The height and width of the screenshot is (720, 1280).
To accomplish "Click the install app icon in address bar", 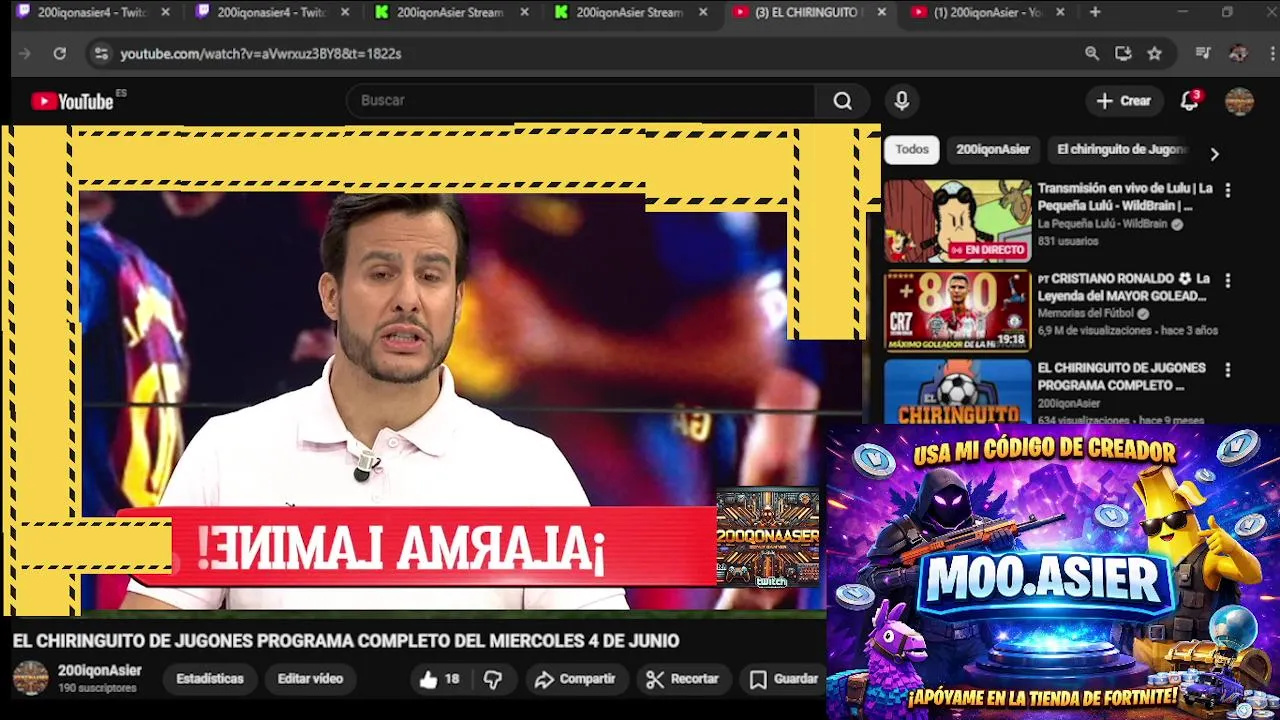I will coord(1123,54).
